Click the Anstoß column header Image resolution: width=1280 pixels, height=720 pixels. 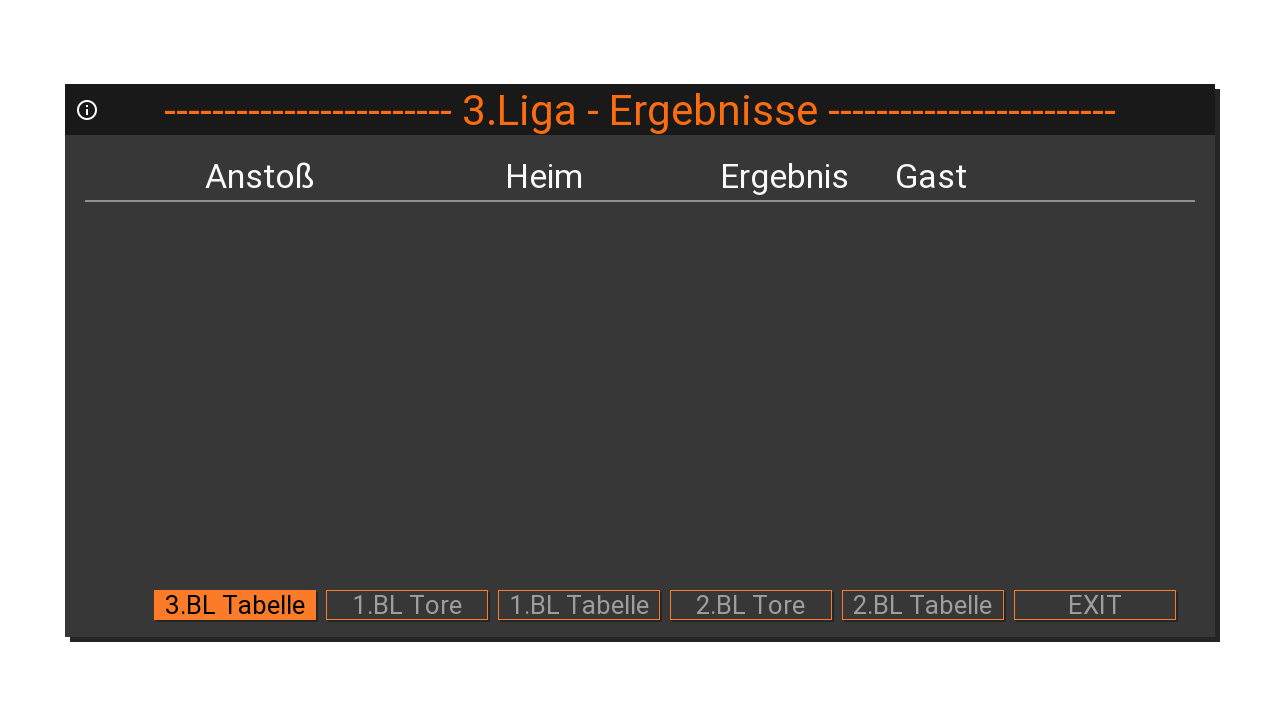[x=260, y=177]
